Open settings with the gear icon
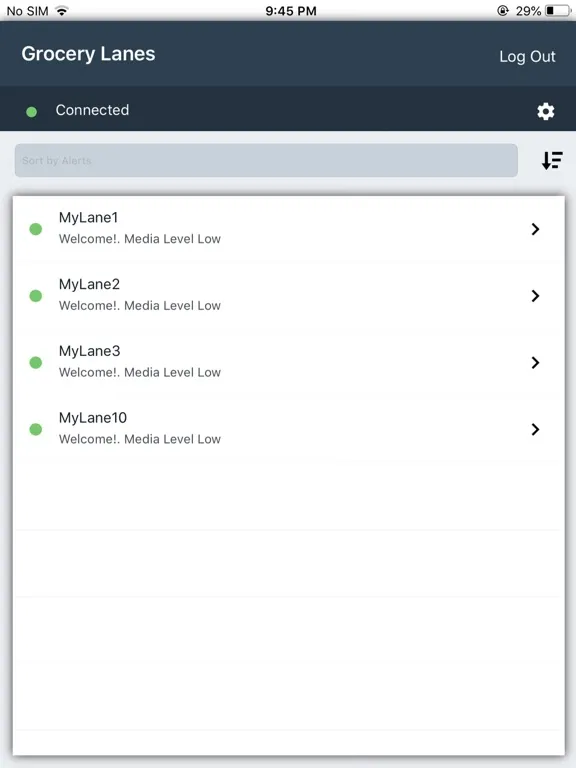The height and width of the screenshot is (768, 576). [x=546, y=111]
